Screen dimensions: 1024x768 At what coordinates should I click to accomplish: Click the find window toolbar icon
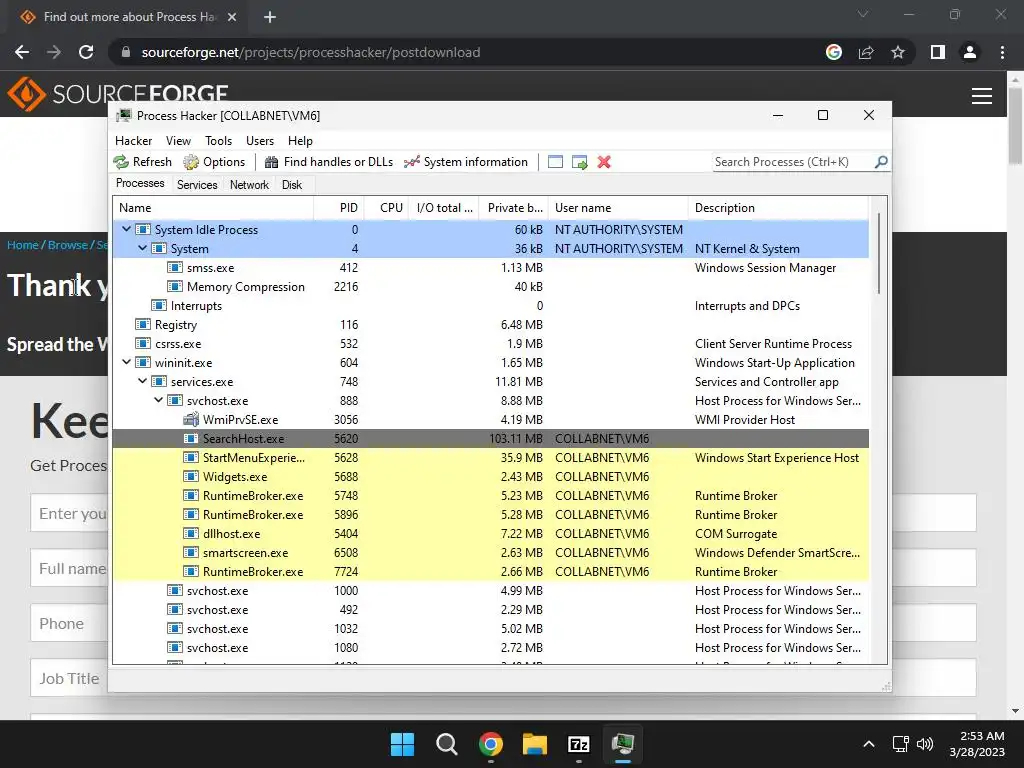tap(555, 162)
